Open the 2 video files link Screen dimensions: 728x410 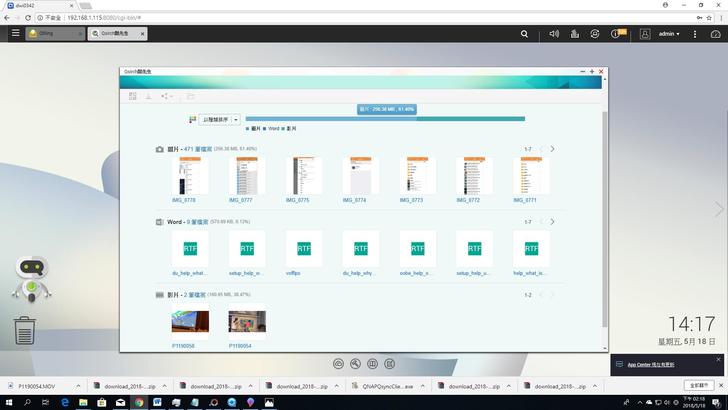[195, 295]
